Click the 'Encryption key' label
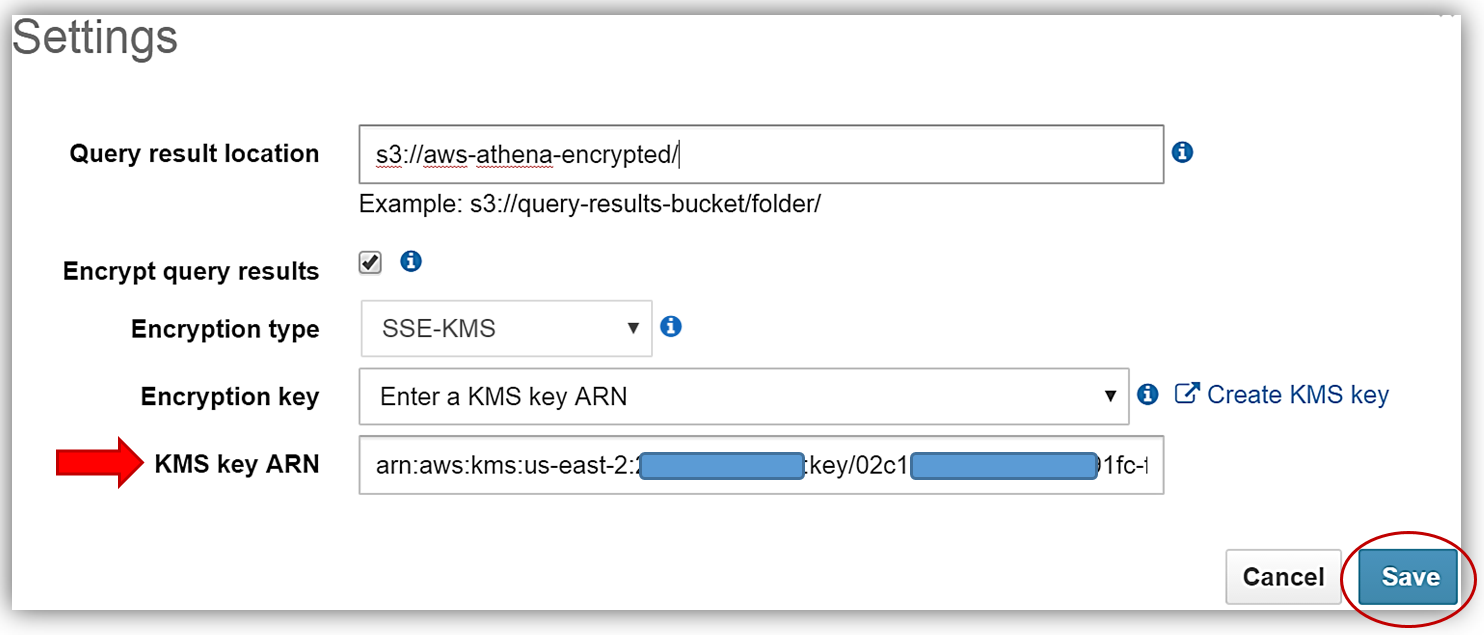Screen dimensions: 1484x635 pyautogui.click(x=229, y=397)
